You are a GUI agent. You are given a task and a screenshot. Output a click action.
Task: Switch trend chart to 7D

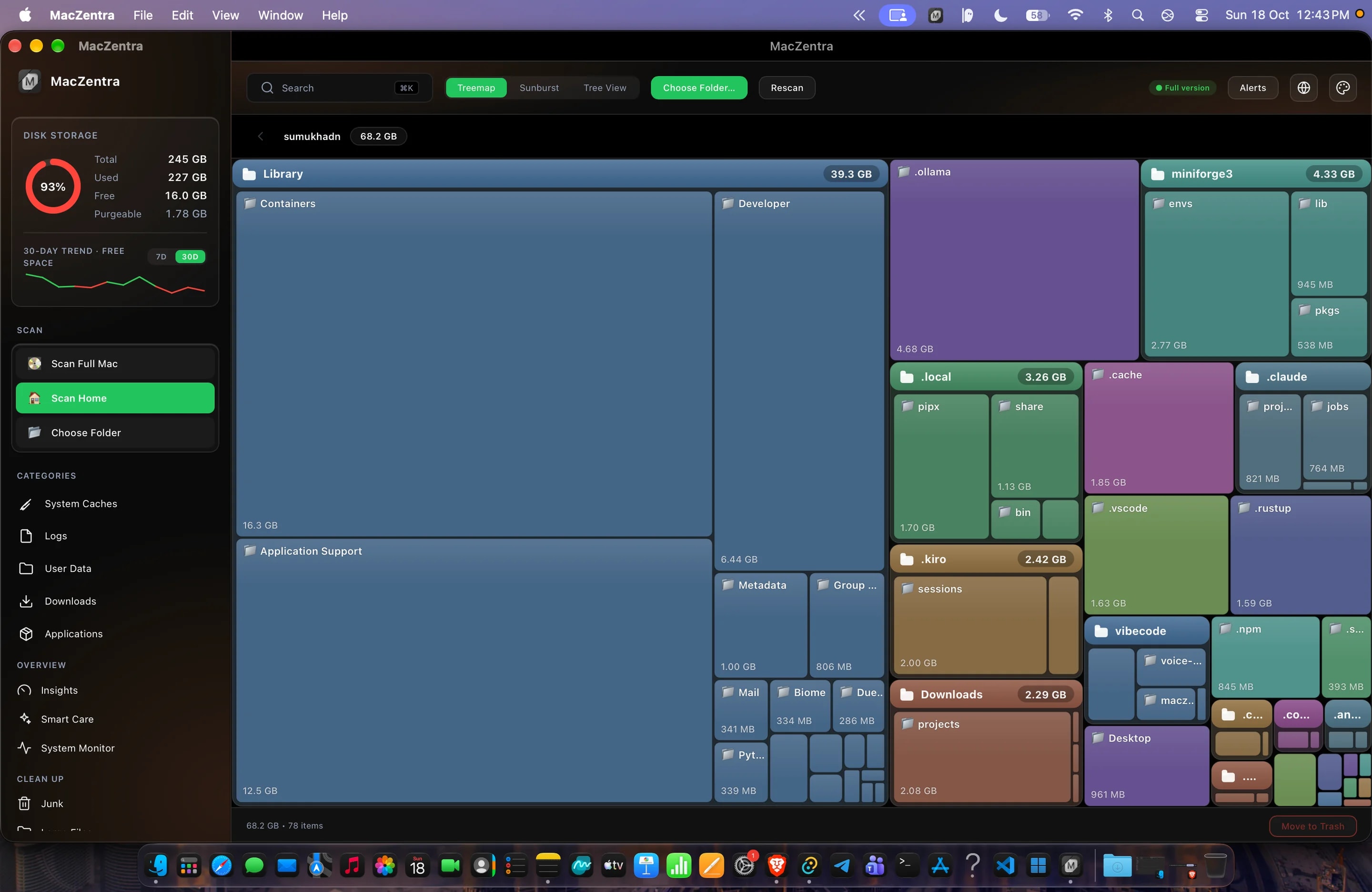click(x=161, y=257)
